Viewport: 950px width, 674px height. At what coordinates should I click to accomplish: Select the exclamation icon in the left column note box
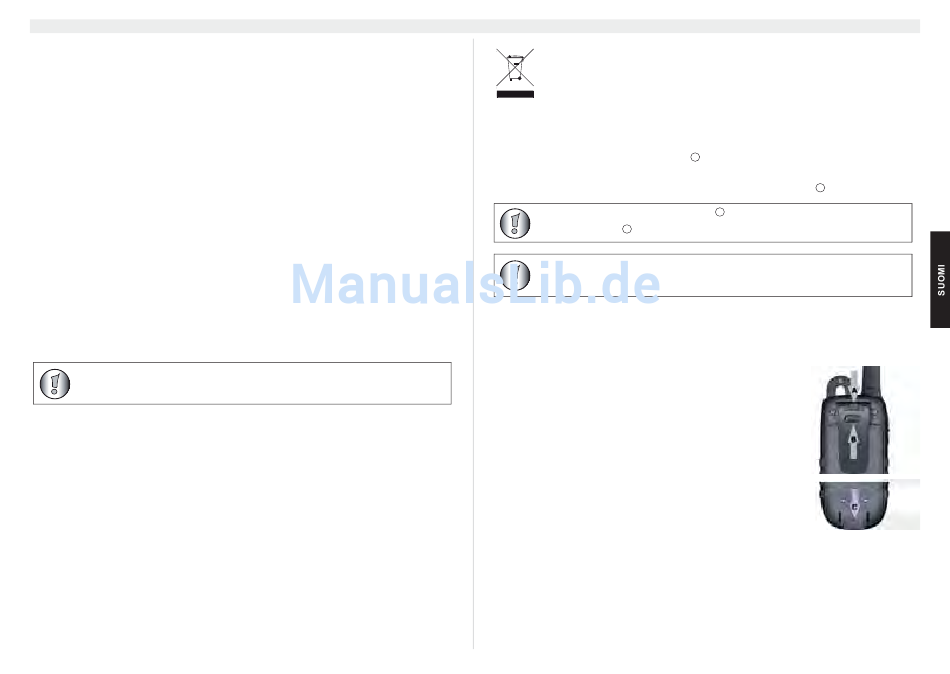55,384
